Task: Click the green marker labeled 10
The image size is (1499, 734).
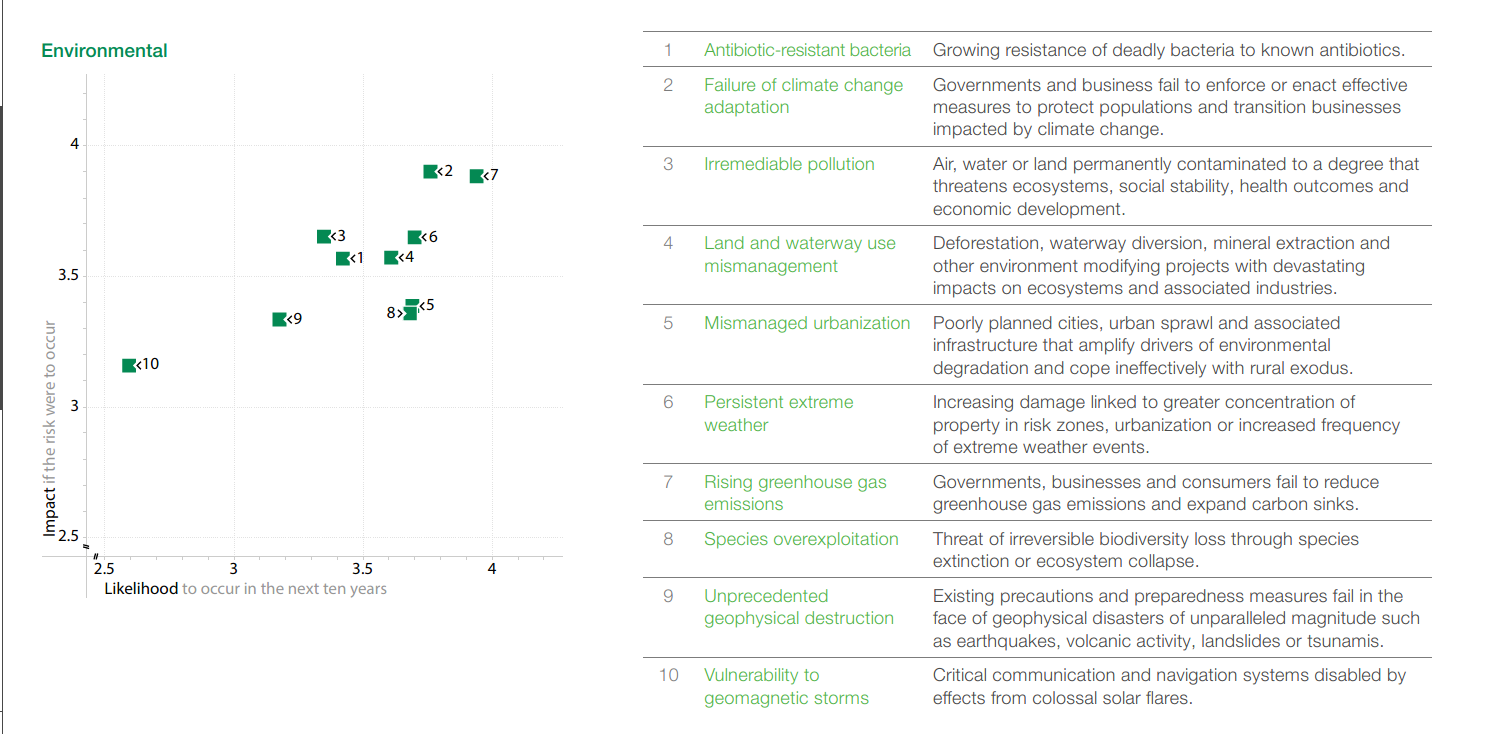Action: (129, 365)
